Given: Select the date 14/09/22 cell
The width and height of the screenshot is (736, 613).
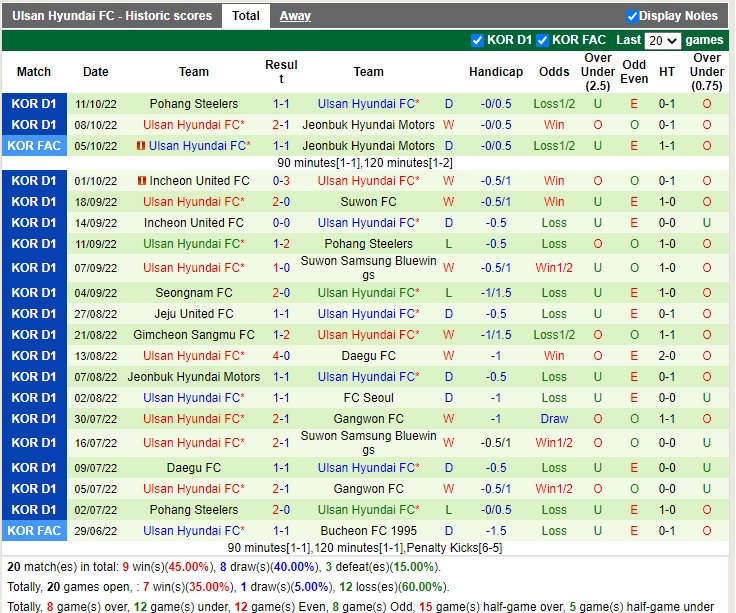Looking at the screenshot, I should point(96,223).
